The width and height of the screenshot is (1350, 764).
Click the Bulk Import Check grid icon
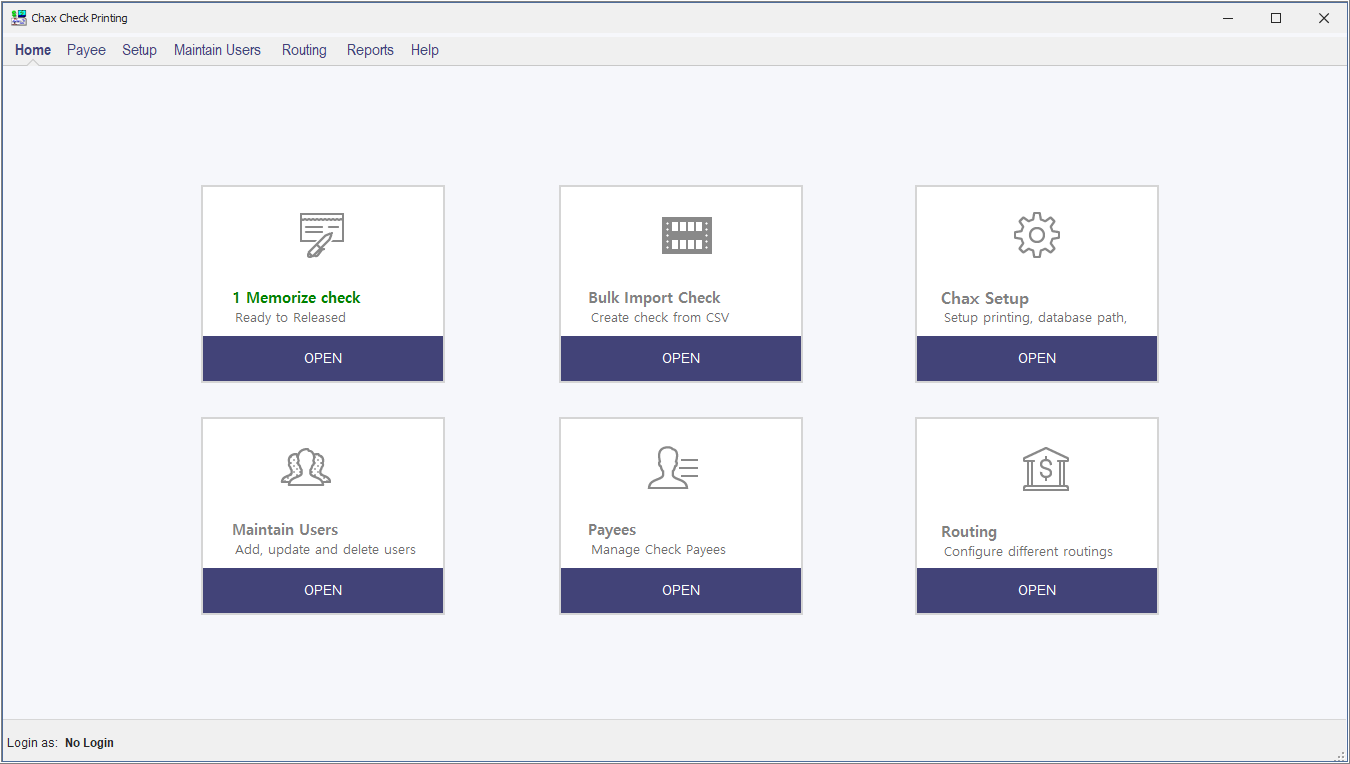click(x=686, y=235)
